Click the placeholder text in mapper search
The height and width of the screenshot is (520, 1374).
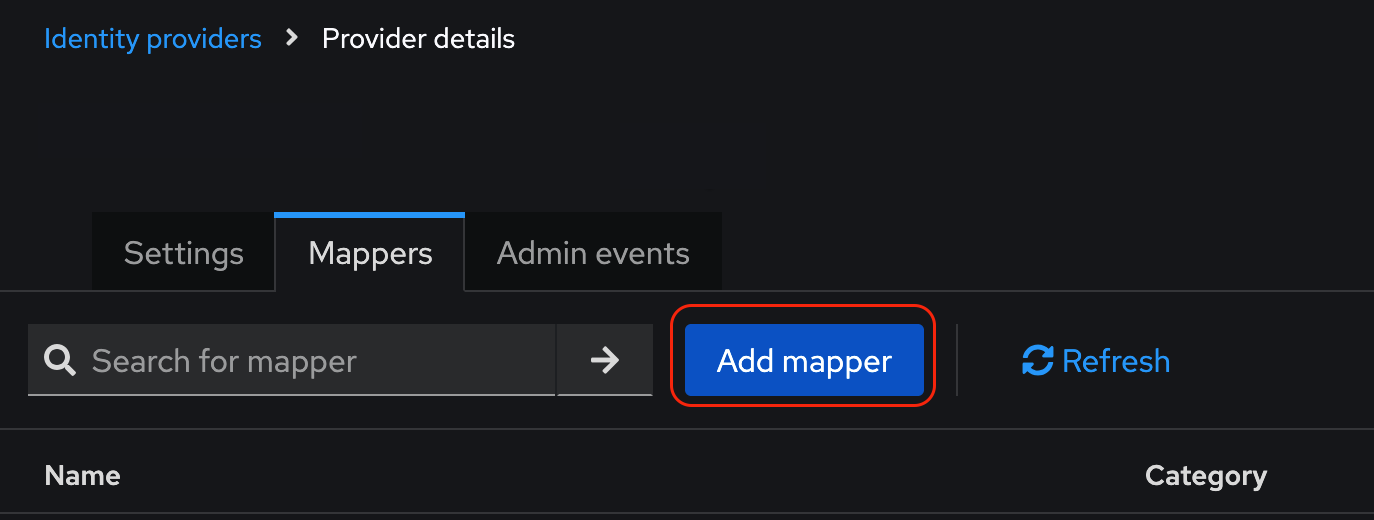224,360
